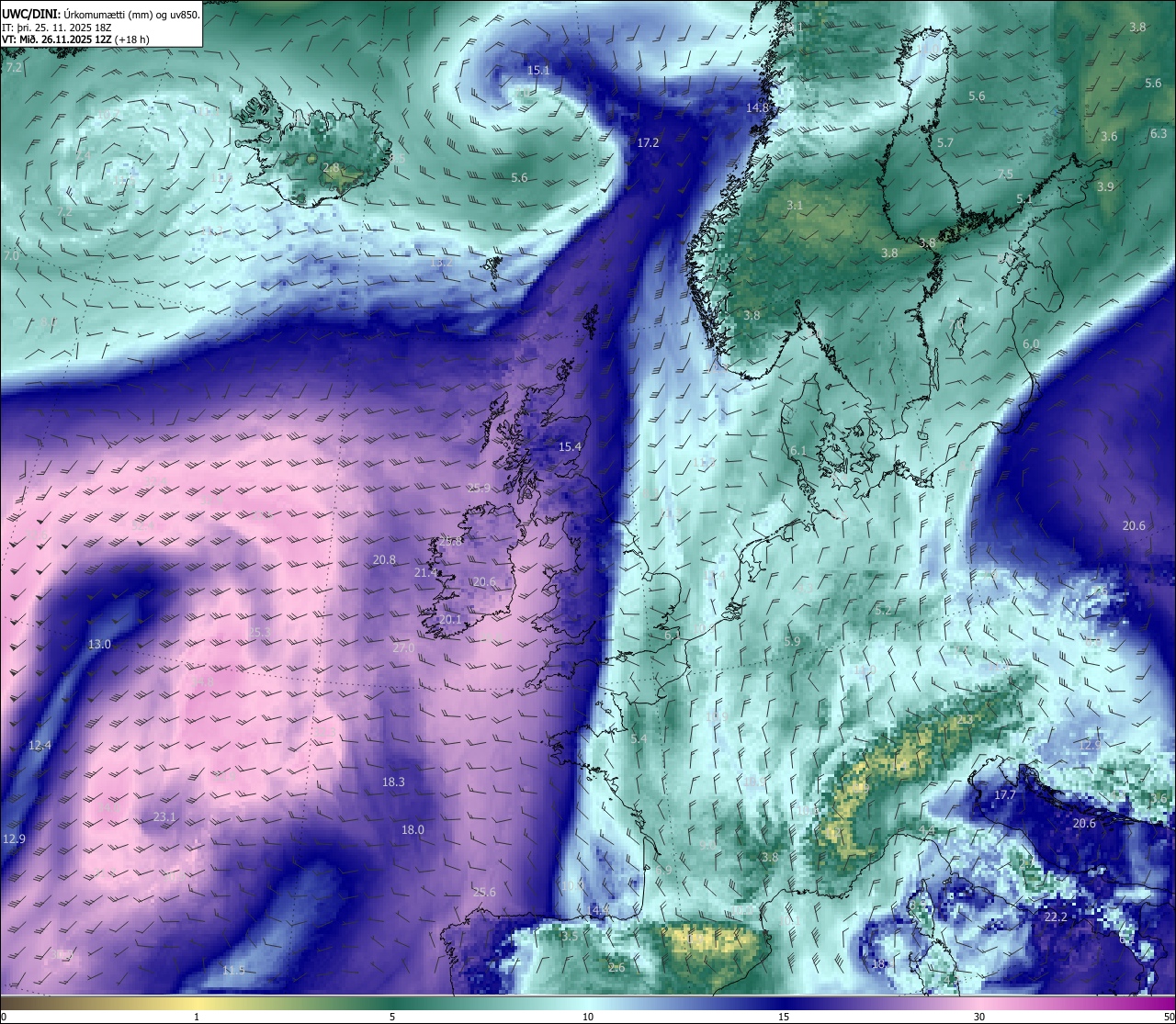
Task: Click the IT initialization time line '25. 11. 2025 18Z'
Action: [x=73, y=27]
